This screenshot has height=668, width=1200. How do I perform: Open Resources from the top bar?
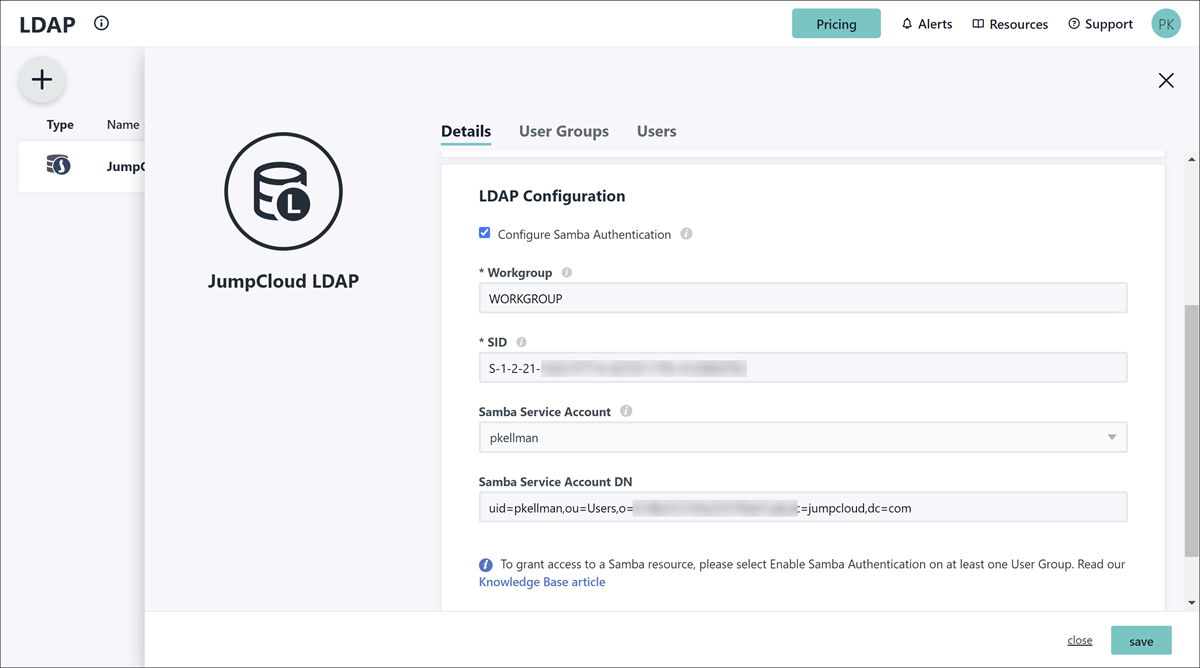[1010, 24]
